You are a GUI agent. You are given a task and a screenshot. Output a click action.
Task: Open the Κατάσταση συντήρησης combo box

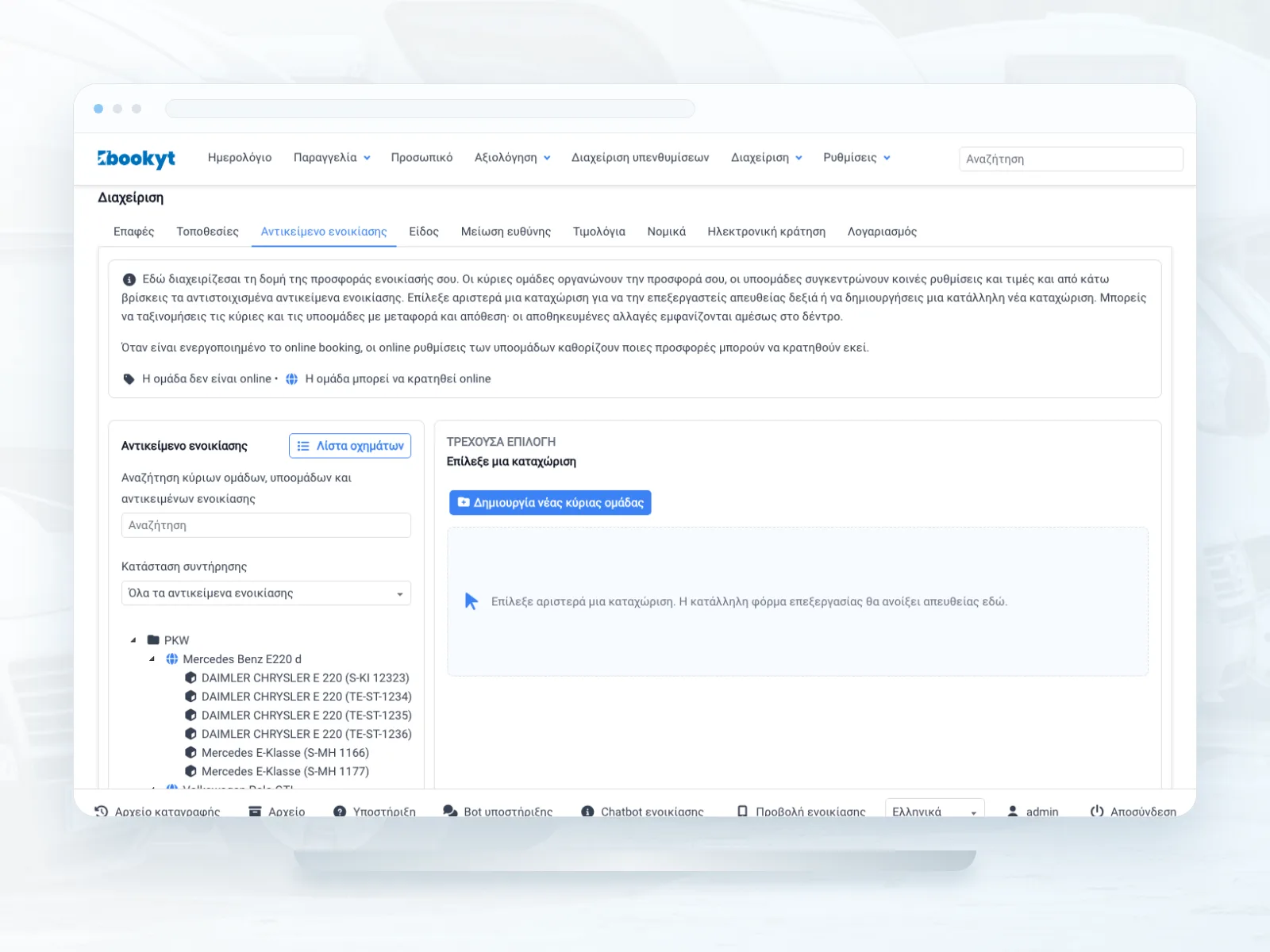[x=266, y=593]
